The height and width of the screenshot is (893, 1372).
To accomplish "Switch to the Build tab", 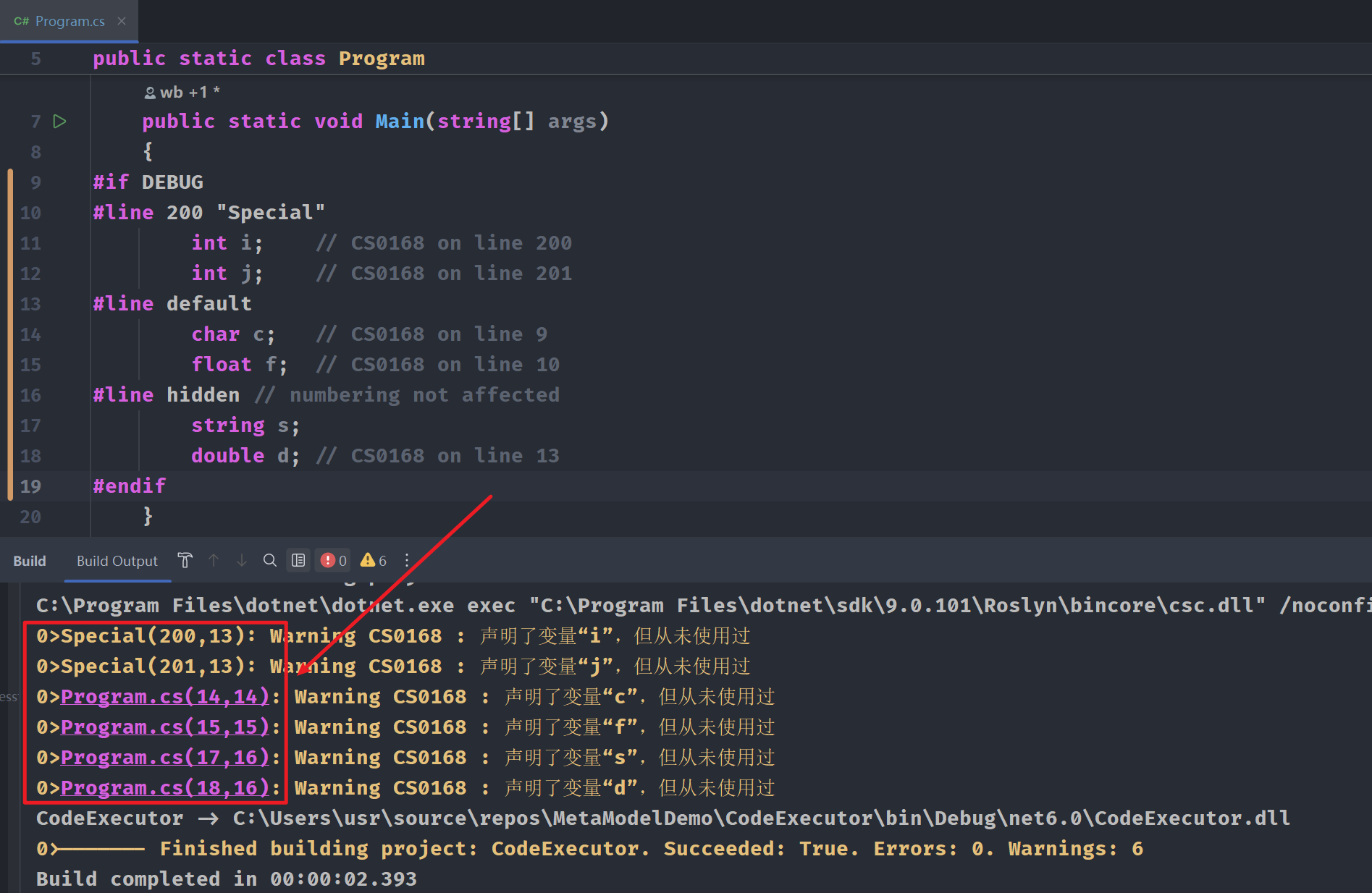I will 30,561.
